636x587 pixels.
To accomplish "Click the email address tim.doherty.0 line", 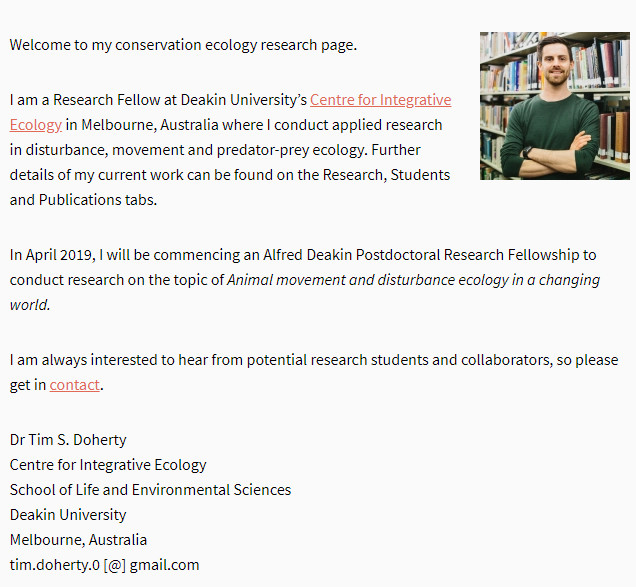I will coord(104,565).
